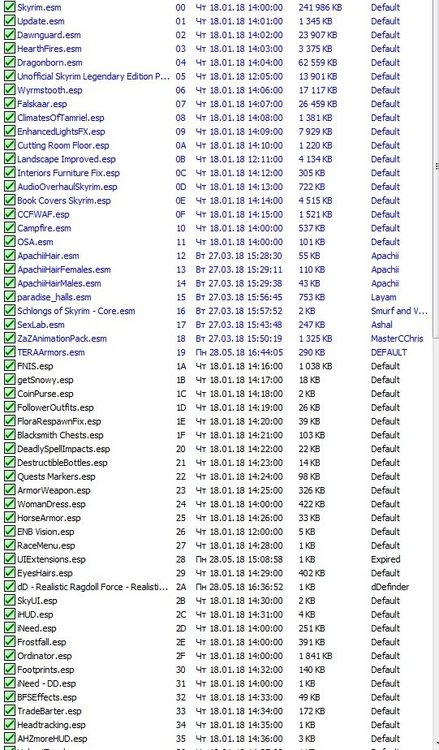Image resolution: width=439 pixels, height=750 pixels.
Task: Click the dDefinder author cell
Action: [390, 587]
